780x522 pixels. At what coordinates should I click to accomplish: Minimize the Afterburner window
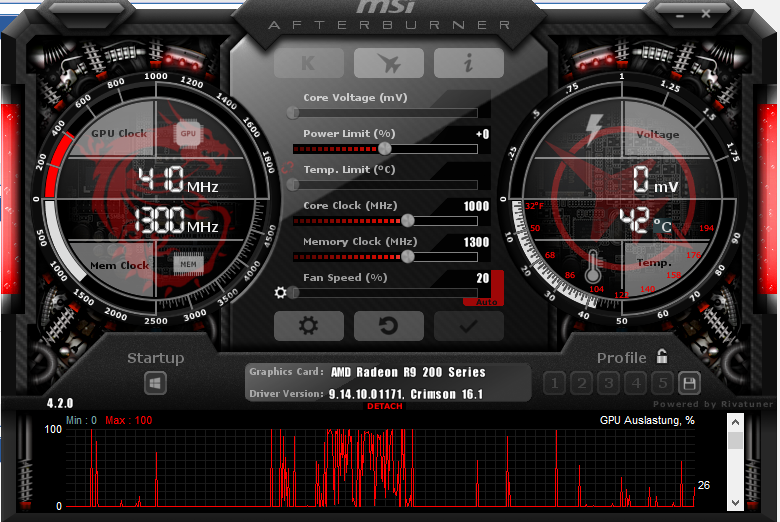click(680, 16)
